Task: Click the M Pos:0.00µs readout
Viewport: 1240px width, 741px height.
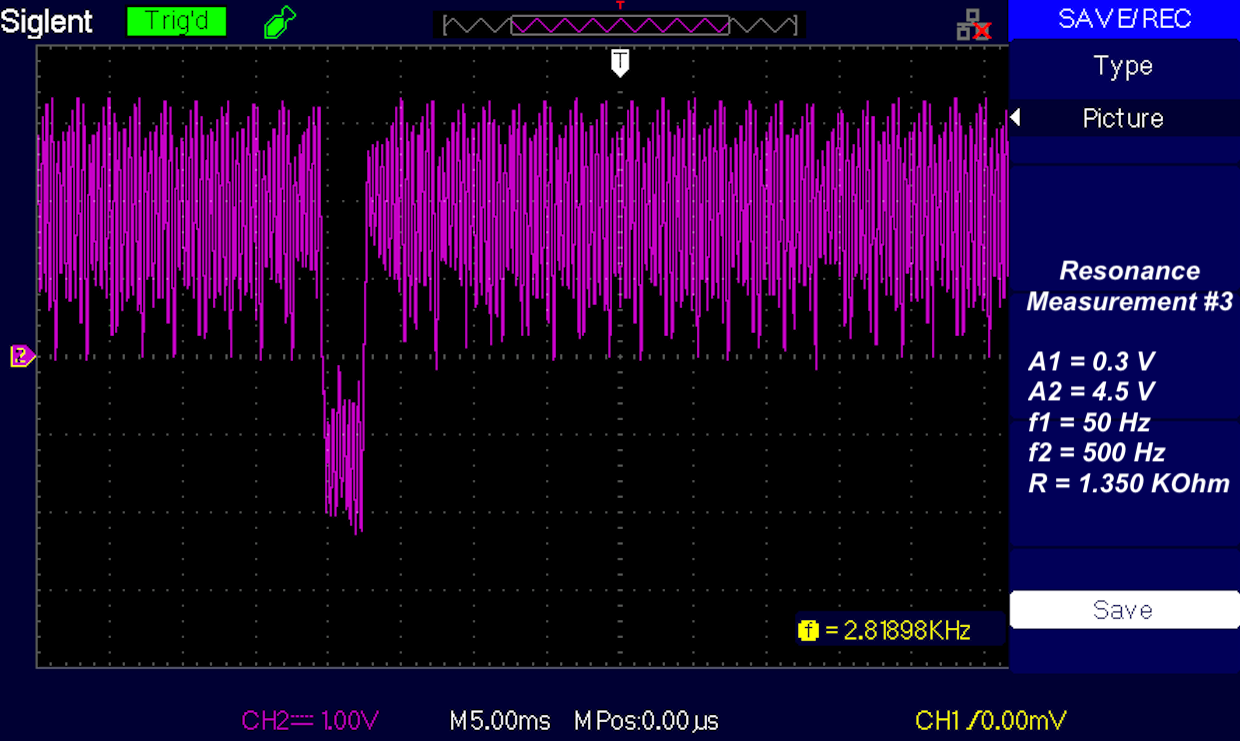Action: click(646, 720)
